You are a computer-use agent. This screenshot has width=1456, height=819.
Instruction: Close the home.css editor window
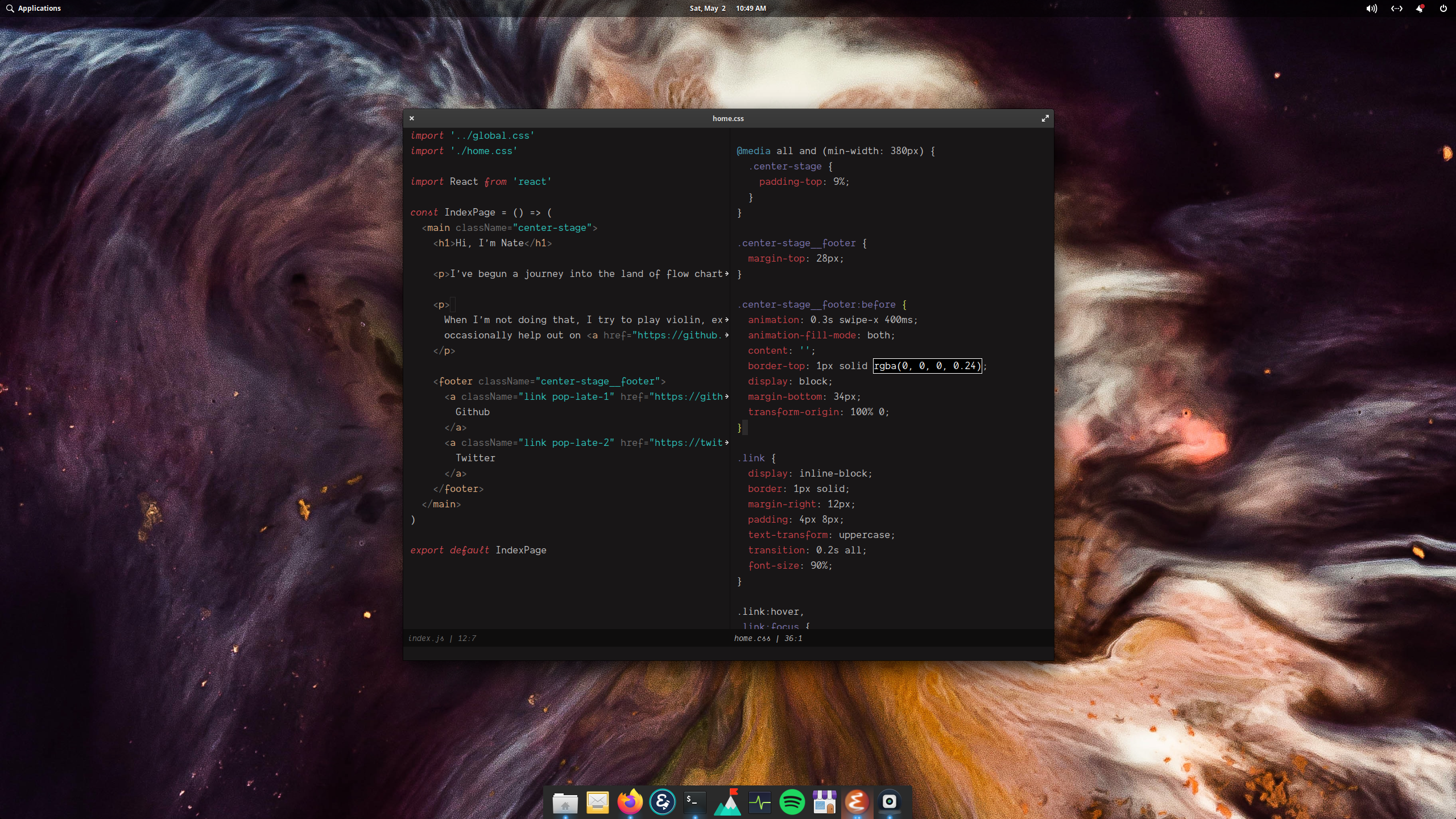pyautogui.click(x=412, y=118)
